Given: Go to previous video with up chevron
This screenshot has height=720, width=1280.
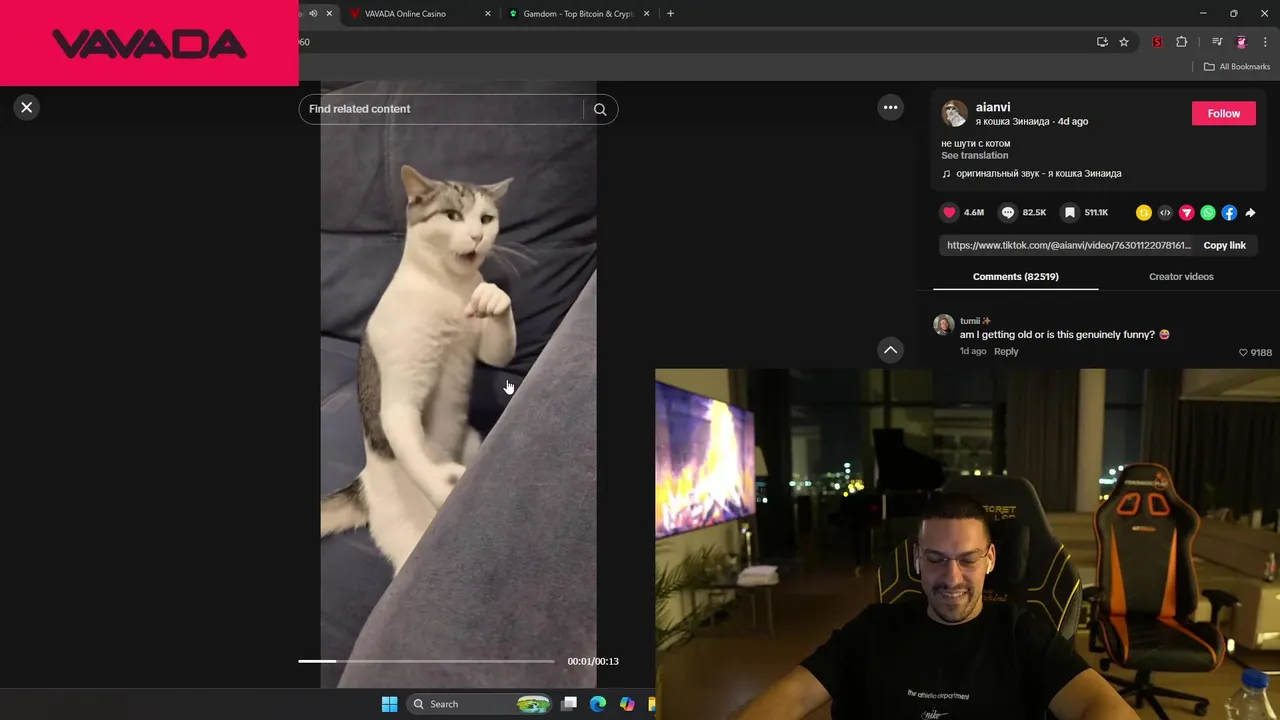Looking at the screenshot, I should point(890,349).
